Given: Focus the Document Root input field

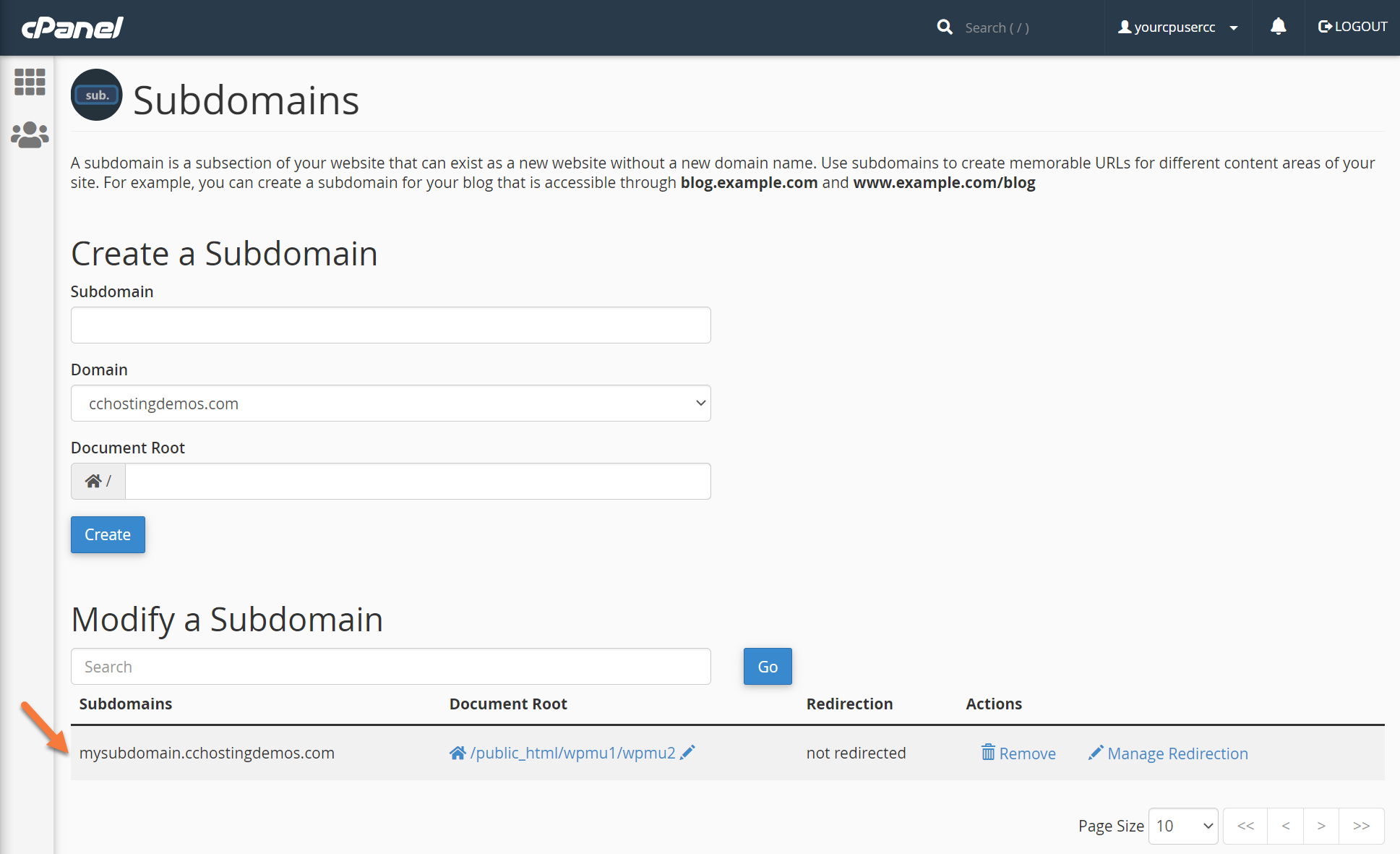Looking at the screenshot, I should [418, 482].
